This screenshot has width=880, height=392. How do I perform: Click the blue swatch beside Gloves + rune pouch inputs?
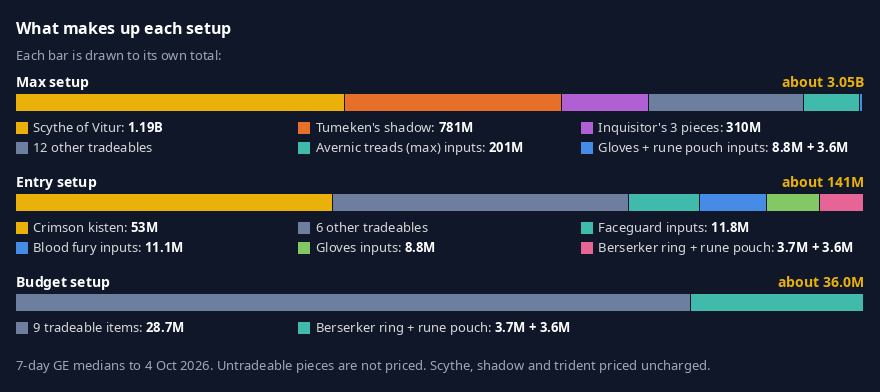[587, 148]
